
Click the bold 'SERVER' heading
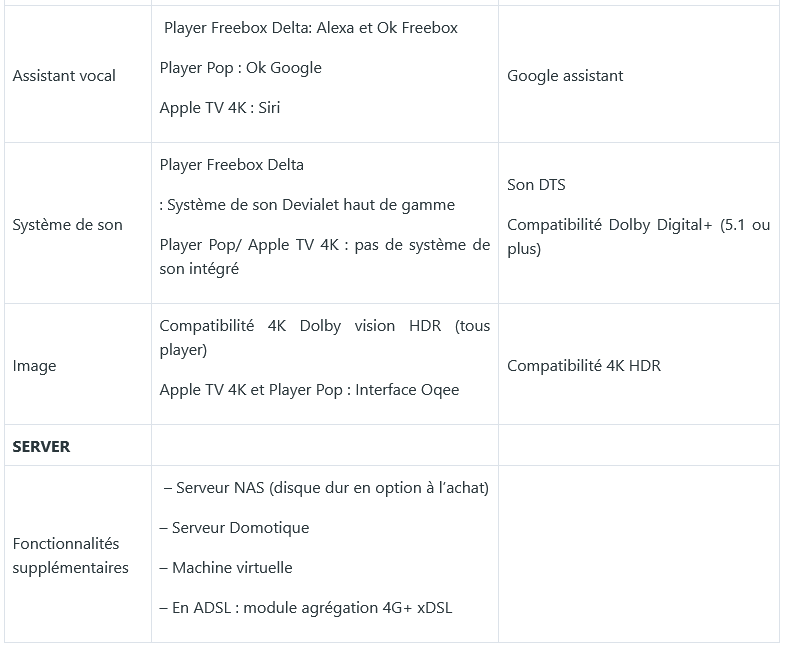click(x=41, y=447)
